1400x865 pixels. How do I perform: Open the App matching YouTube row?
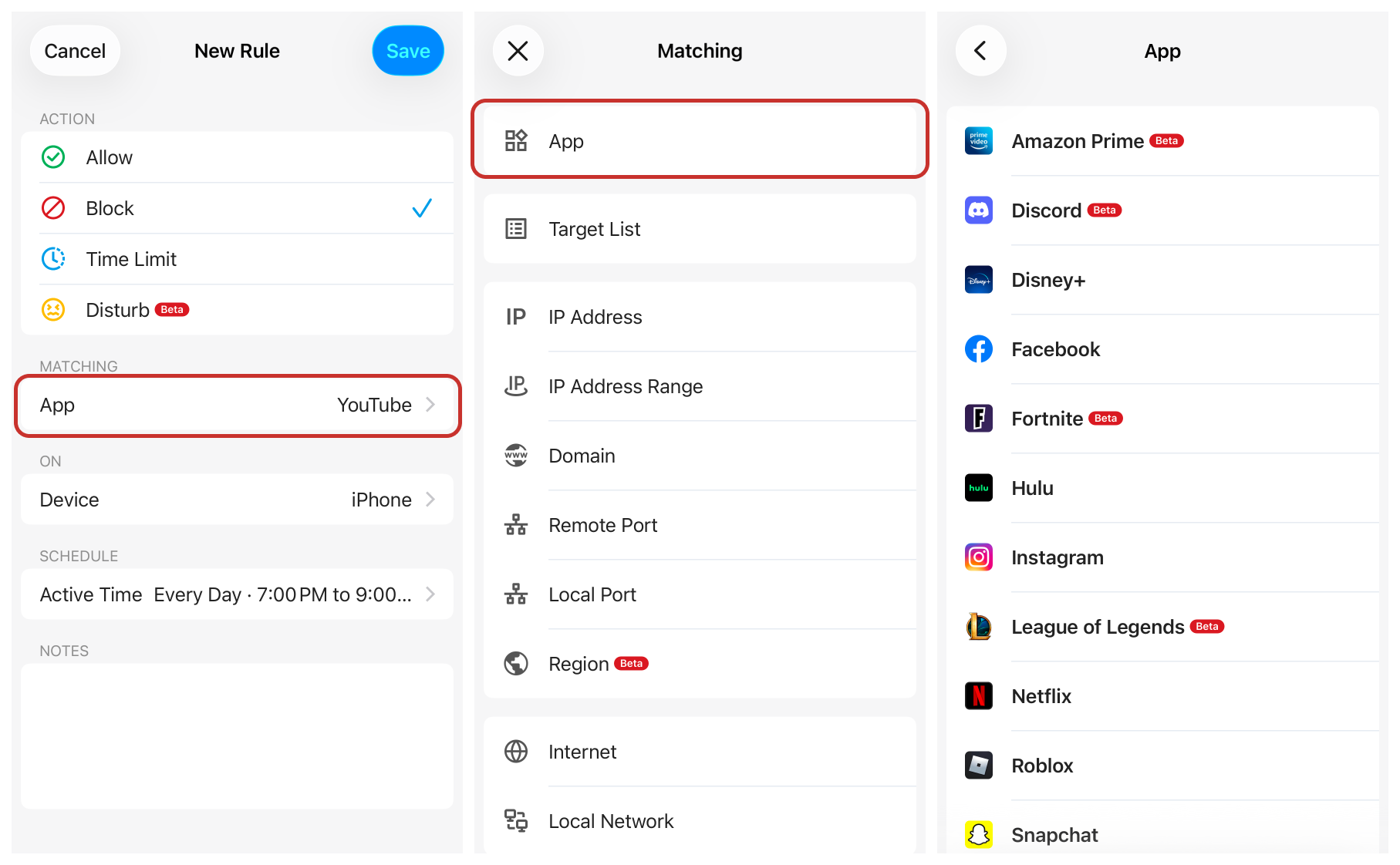(x=237, y=406)
